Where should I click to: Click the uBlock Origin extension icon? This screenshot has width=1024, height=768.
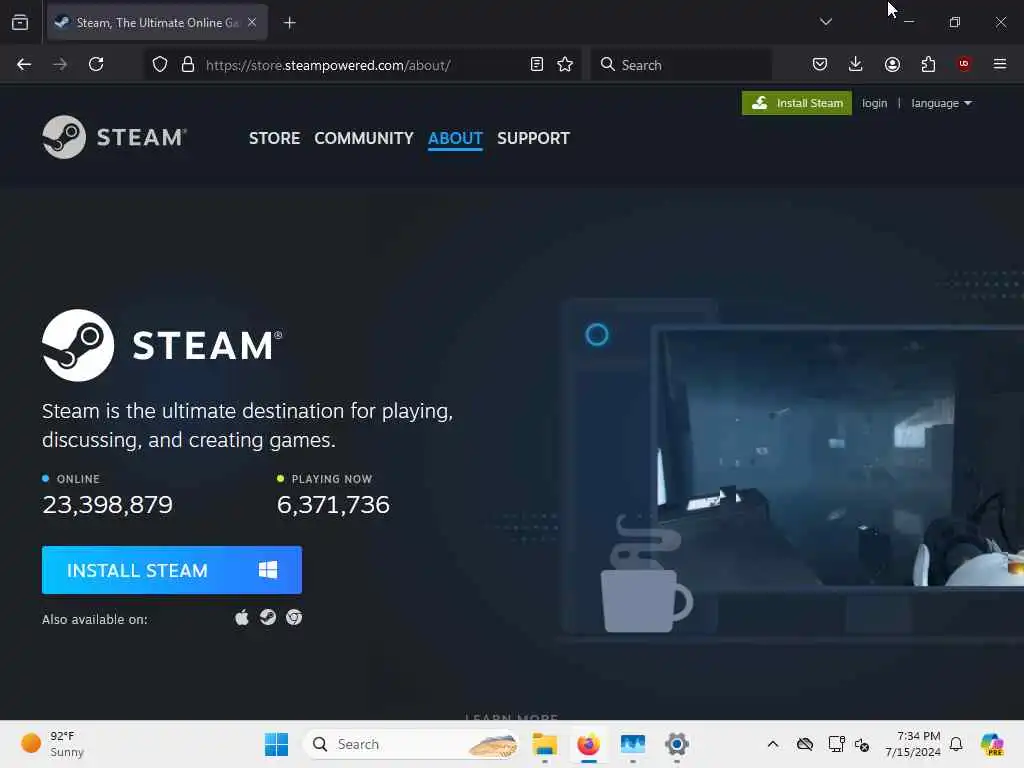coord(964,64)
